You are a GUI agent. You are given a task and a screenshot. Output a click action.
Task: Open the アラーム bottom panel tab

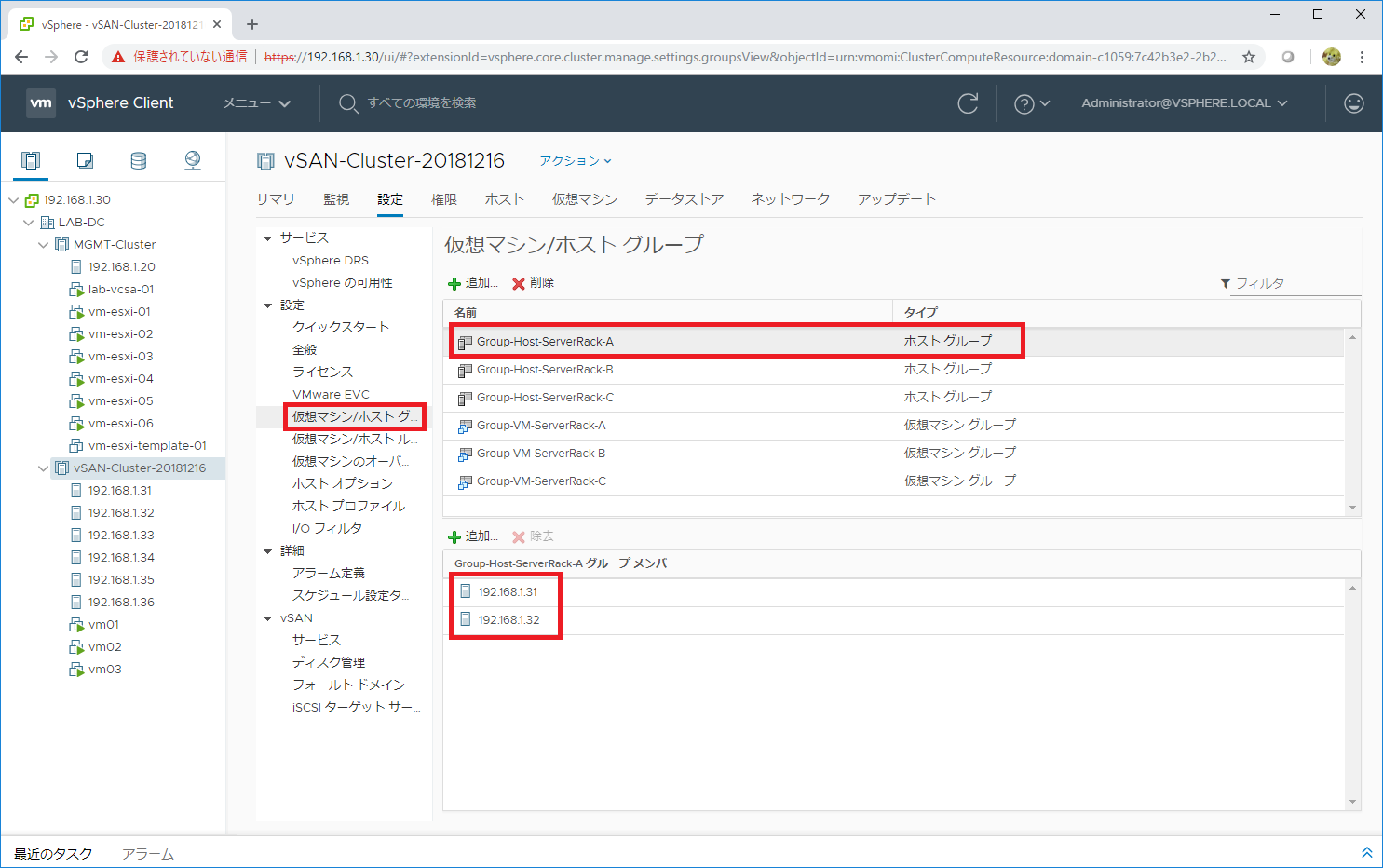tap(148, 854)
